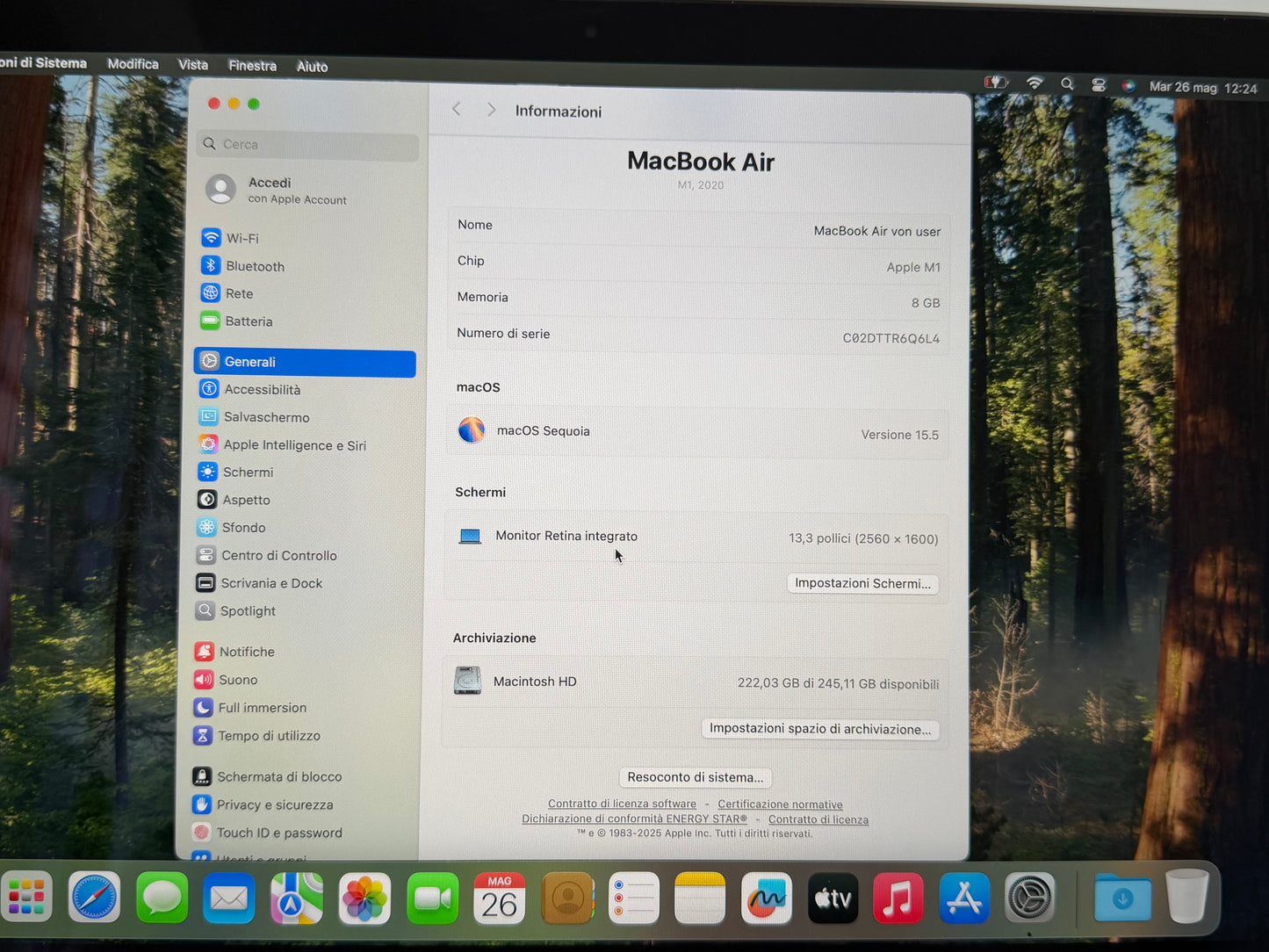
Task: Open Maps from the Dock
Action: (x=297, y=898)
